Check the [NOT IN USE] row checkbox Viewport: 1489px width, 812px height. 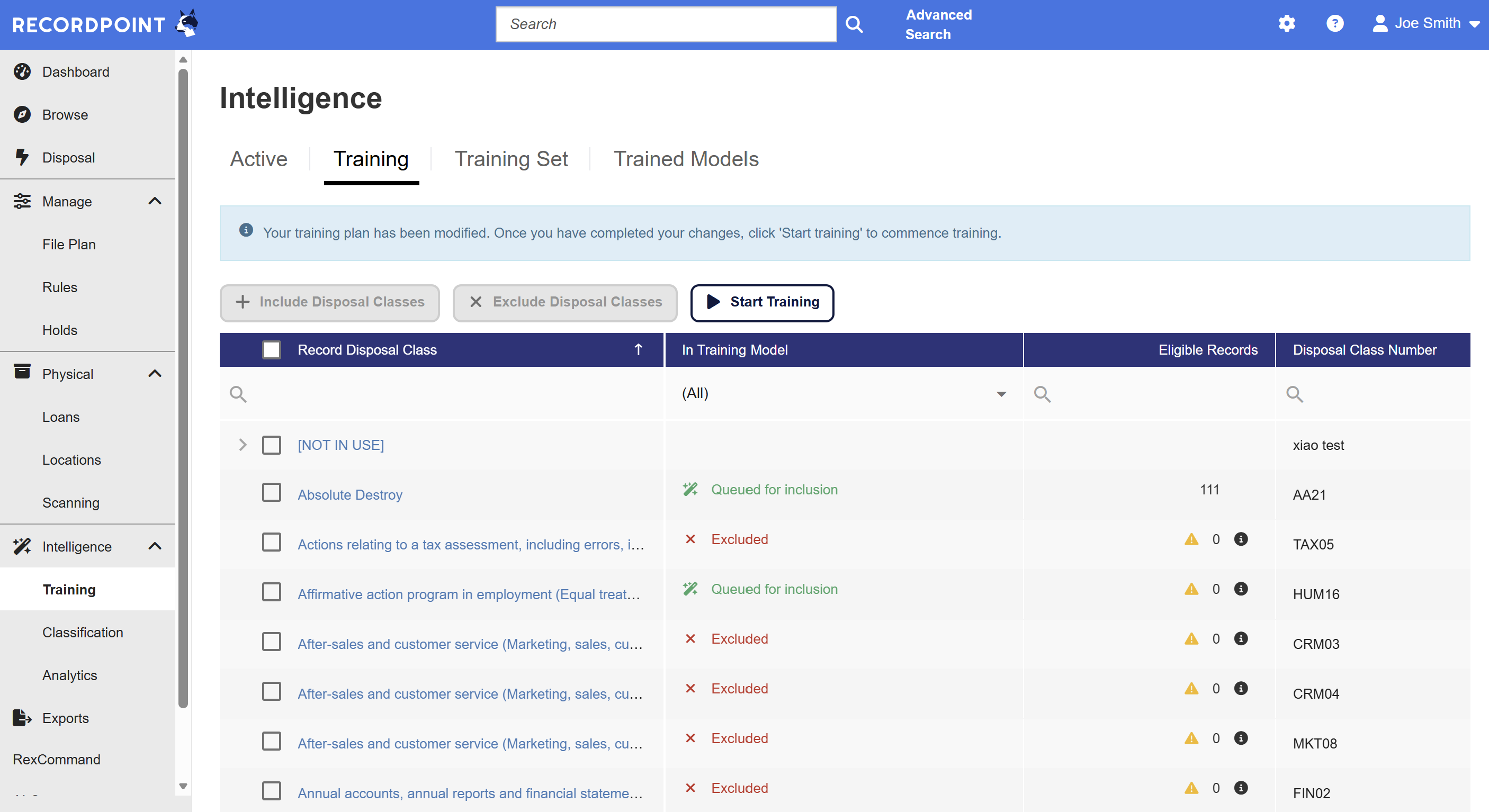pyautogui.click(x=271, y=445)
